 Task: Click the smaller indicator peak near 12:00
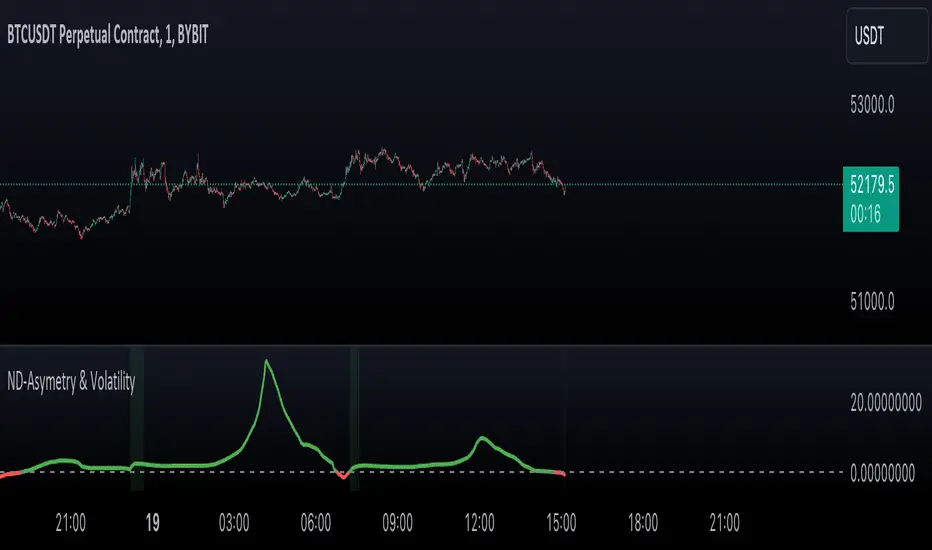[x=481, y=439]
